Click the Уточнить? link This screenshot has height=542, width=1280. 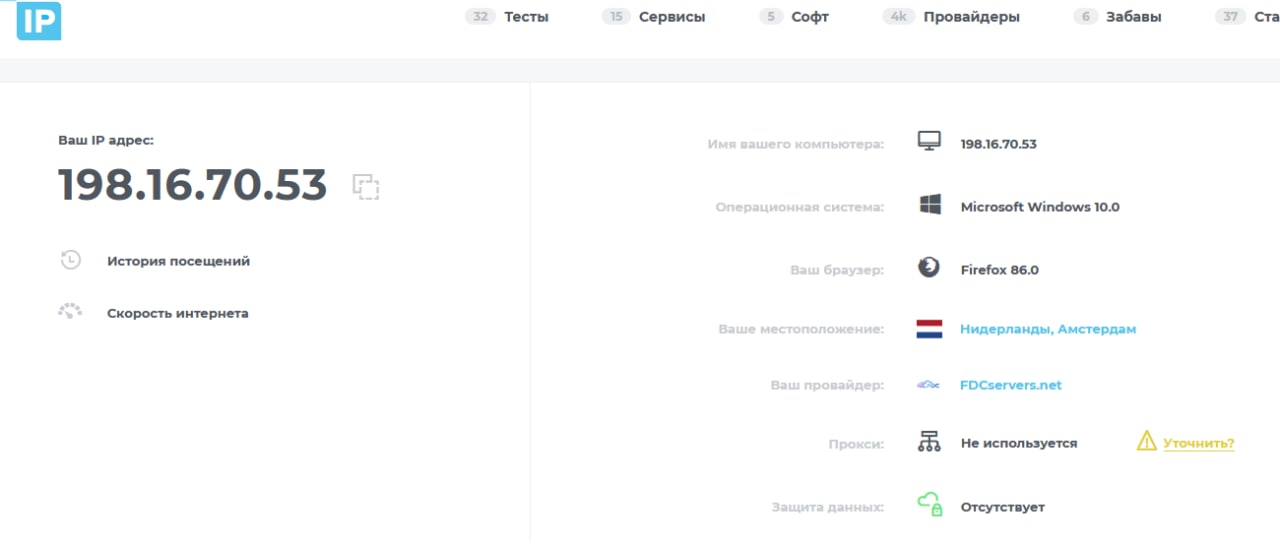point(1198,442)
